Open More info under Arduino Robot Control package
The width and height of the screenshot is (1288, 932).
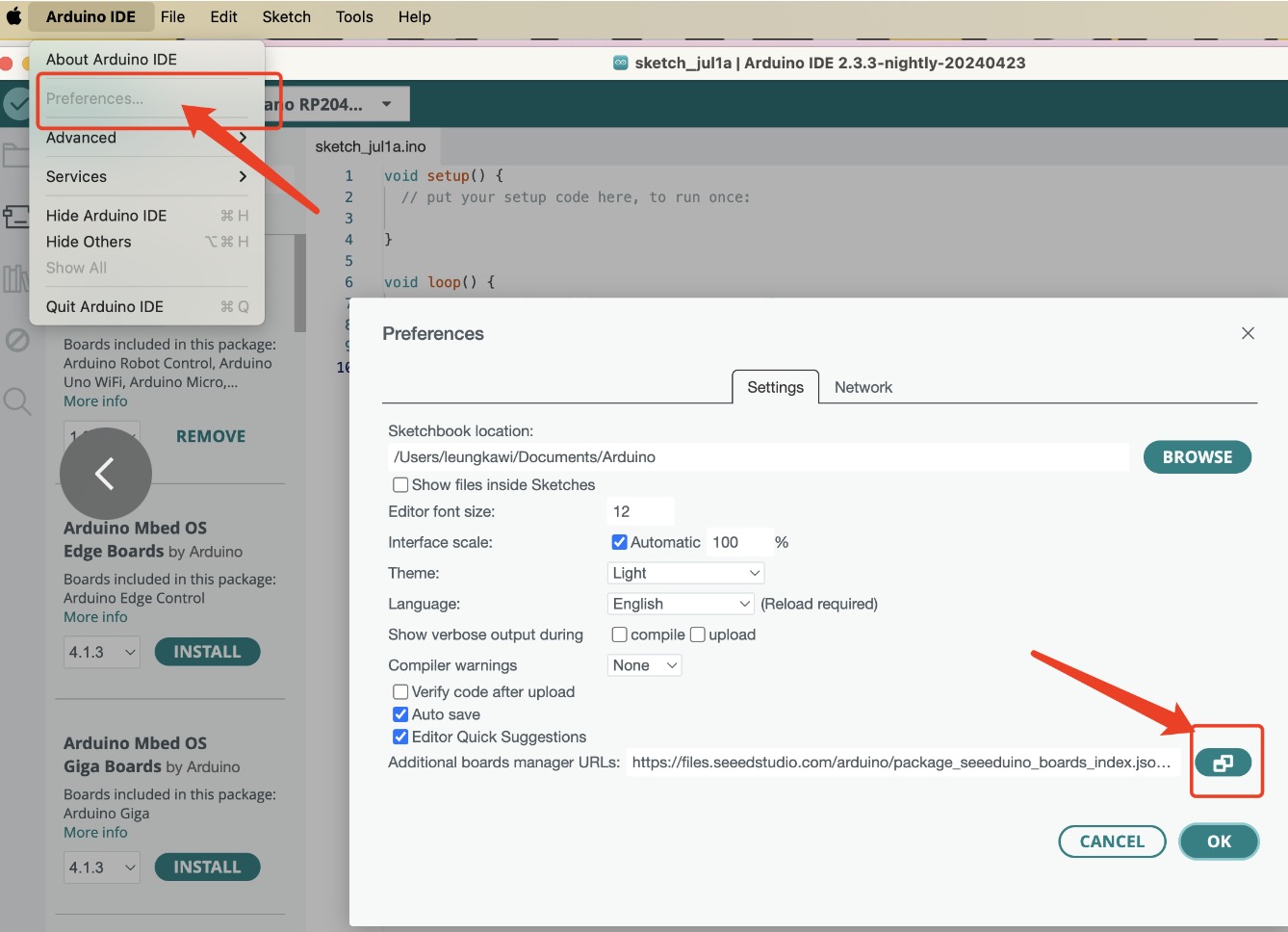pyautogui.click(x=95, y=401)
